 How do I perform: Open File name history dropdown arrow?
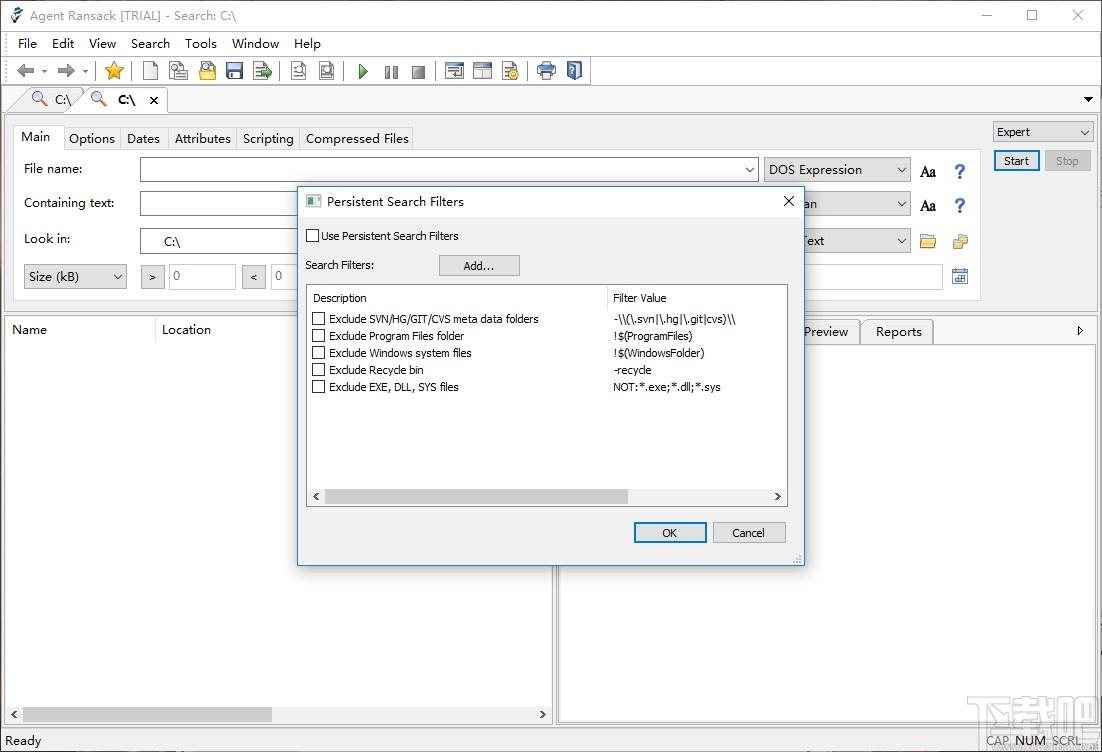coord(749,169)
